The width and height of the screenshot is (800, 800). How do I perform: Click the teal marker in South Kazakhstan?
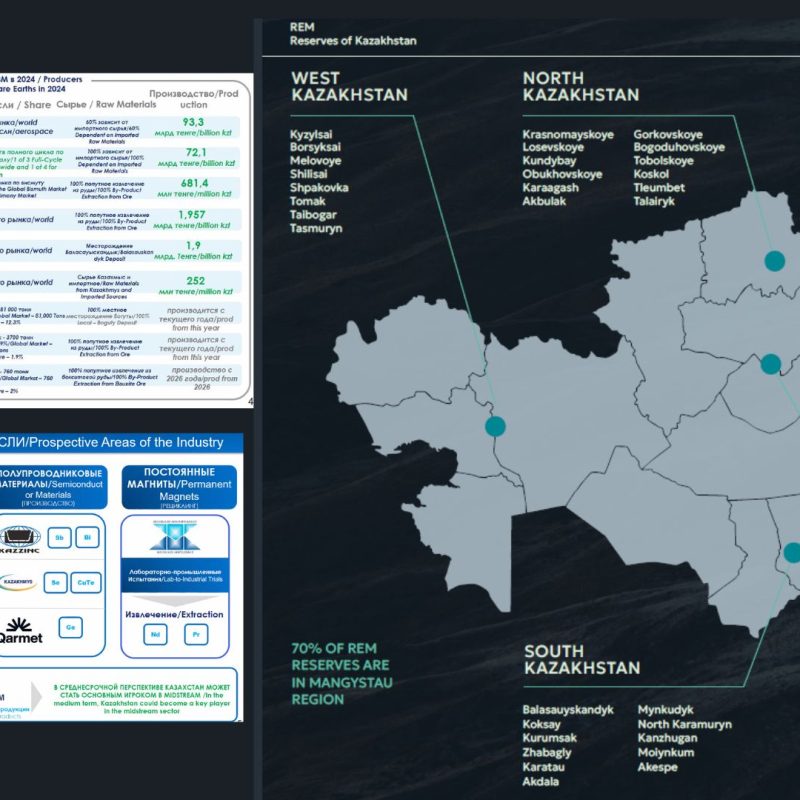[x=792, y=552]
